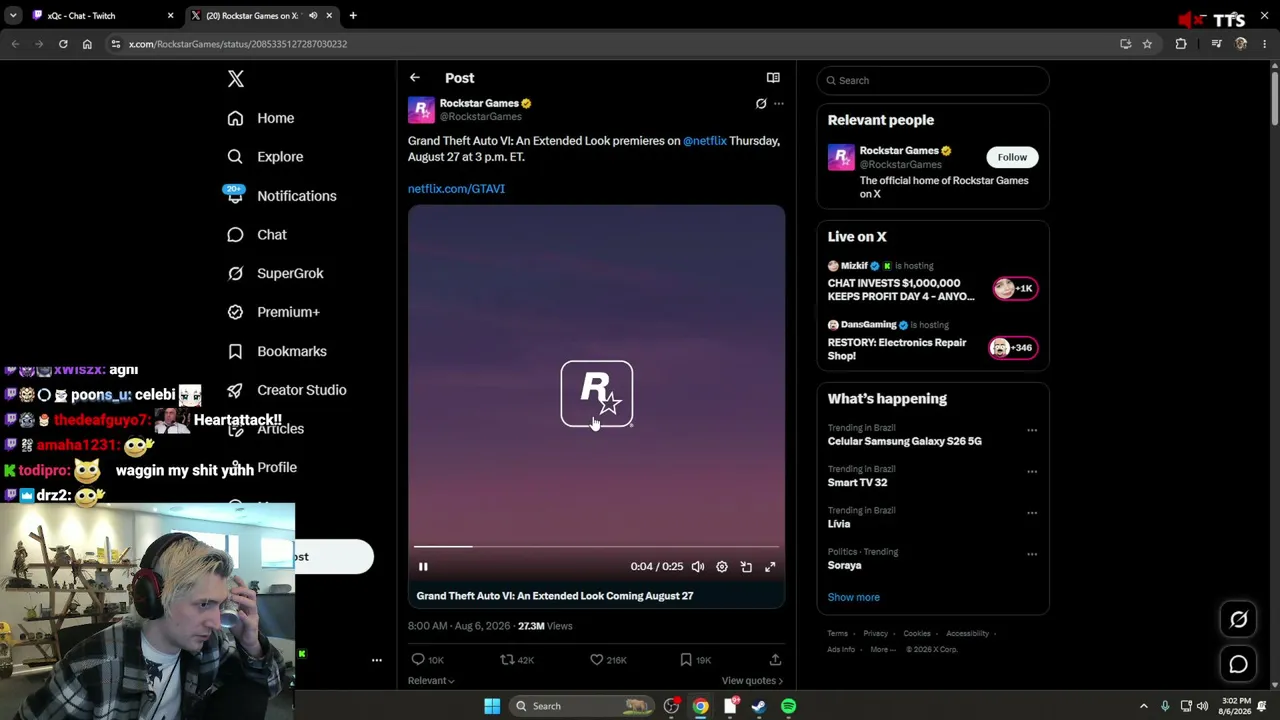Open more options for Livia trend
This screenshot has width=1280, height=720.
click(1032, 513)
